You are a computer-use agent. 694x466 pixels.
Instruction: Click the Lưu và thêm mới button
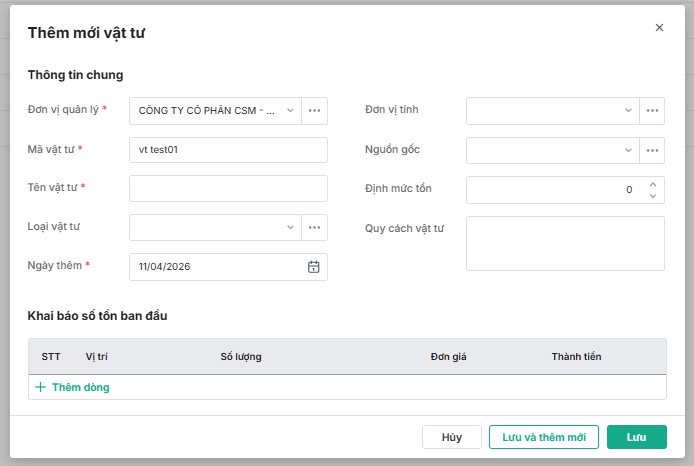543,437
